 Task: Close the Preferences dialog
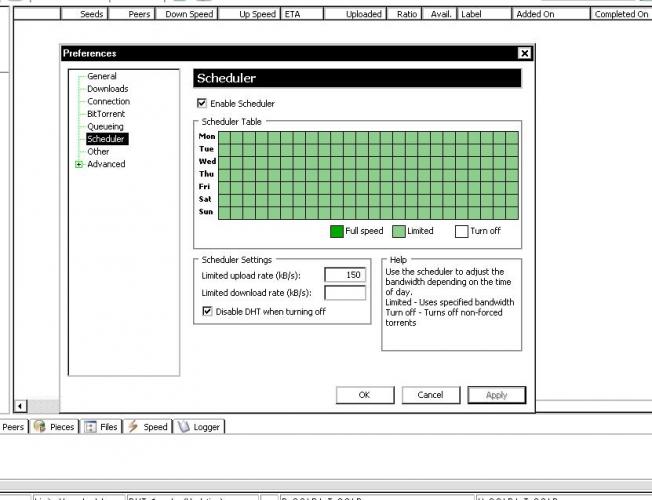click(x=524, y=53)
